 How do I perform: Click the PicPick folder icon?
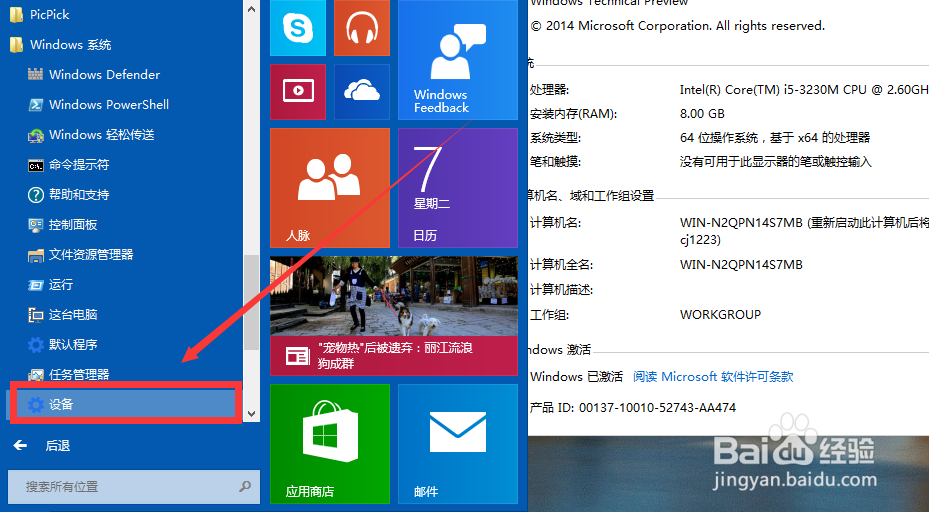17,14
